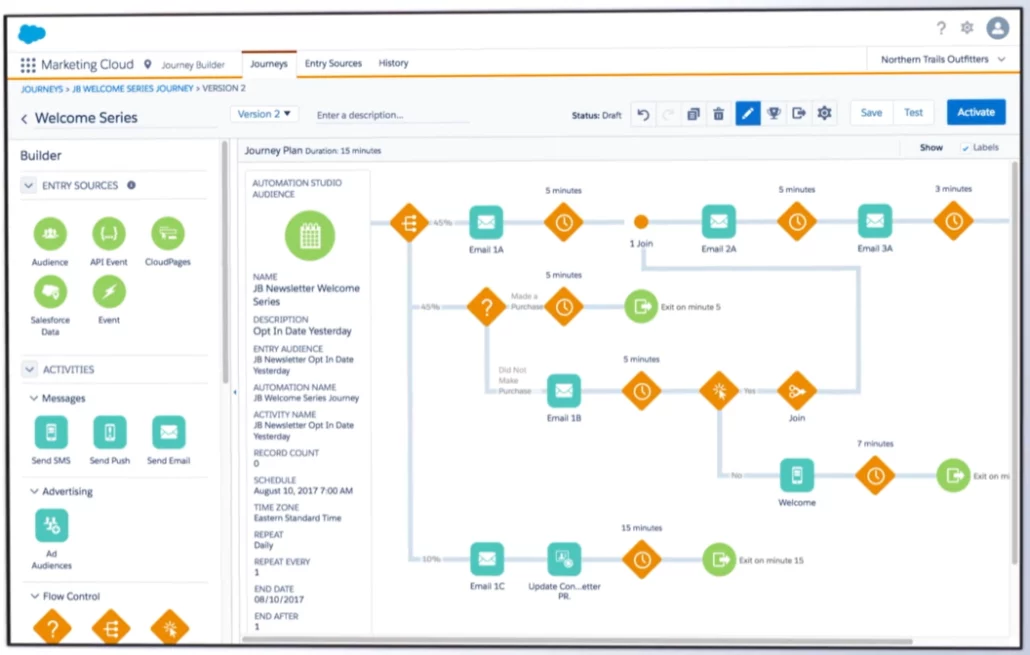The height and width of the screenshot is (655, 1030).
Task: Click the copy journey icon
Action: (x=693, y=114)
